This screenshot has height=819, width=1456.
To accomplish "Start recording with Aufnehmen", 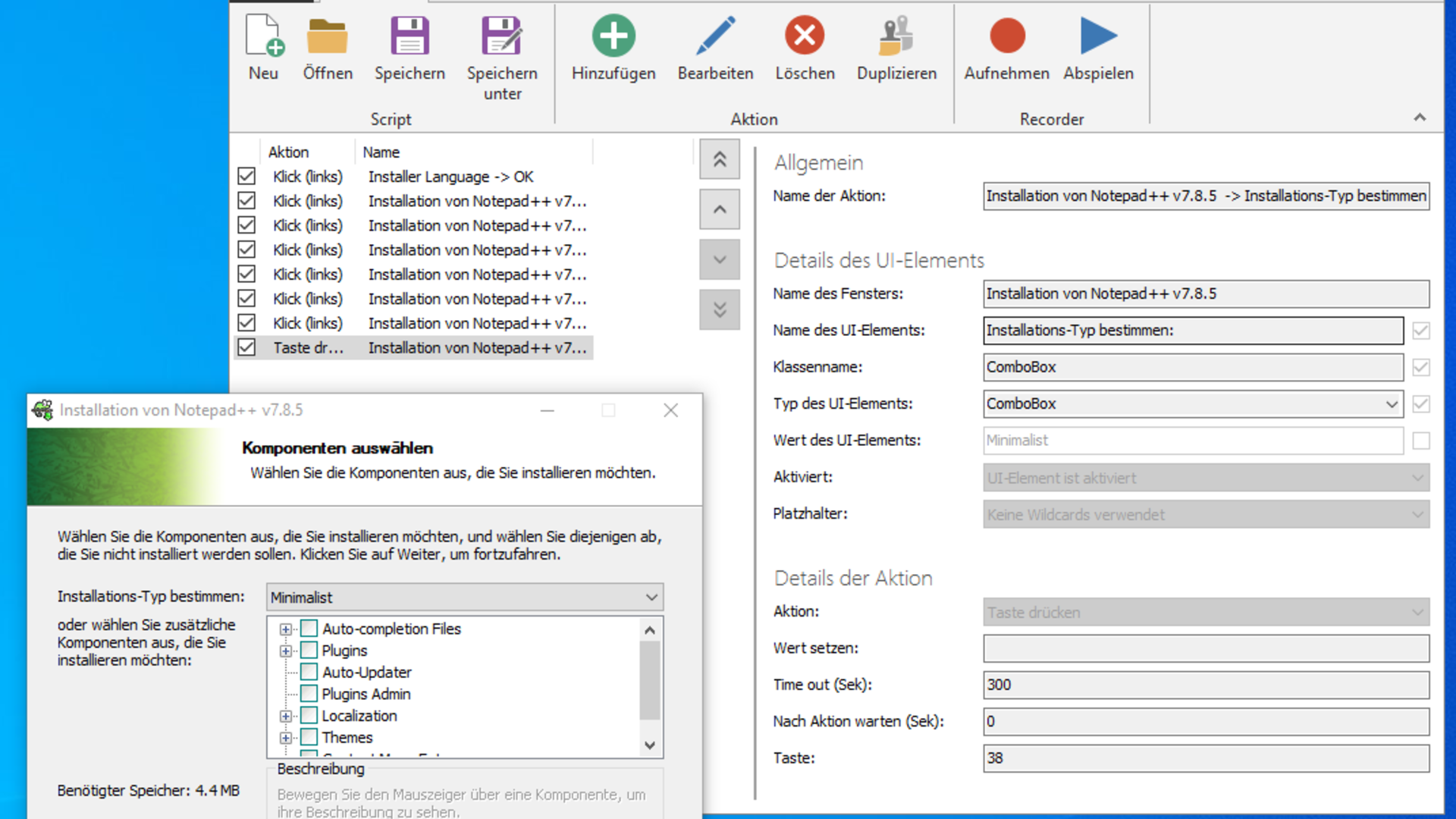I will coord(1006,48).
